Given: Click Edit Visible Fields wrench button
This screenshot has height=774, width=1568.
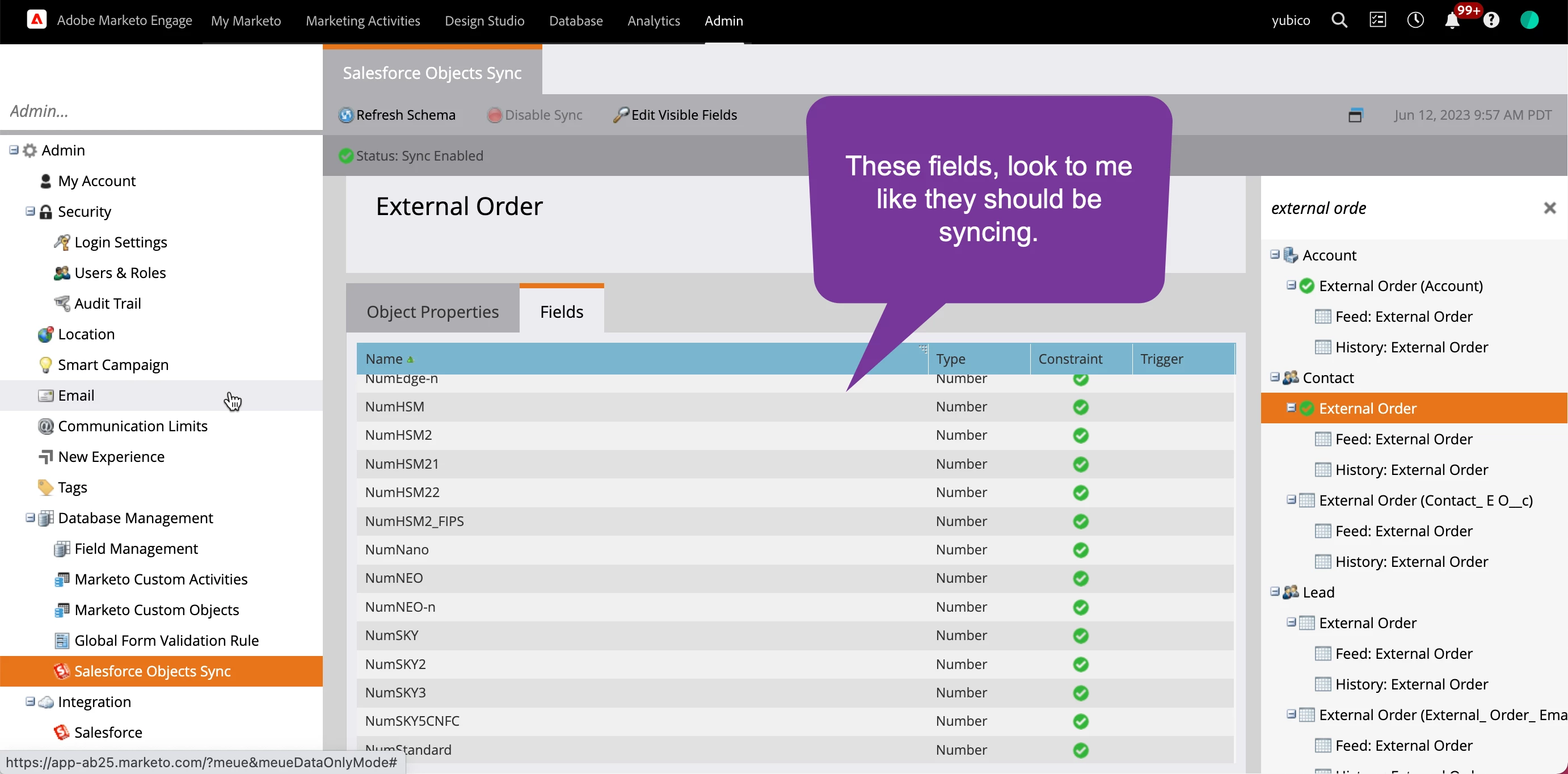Looking at the screenshot, I should point(675,115).
